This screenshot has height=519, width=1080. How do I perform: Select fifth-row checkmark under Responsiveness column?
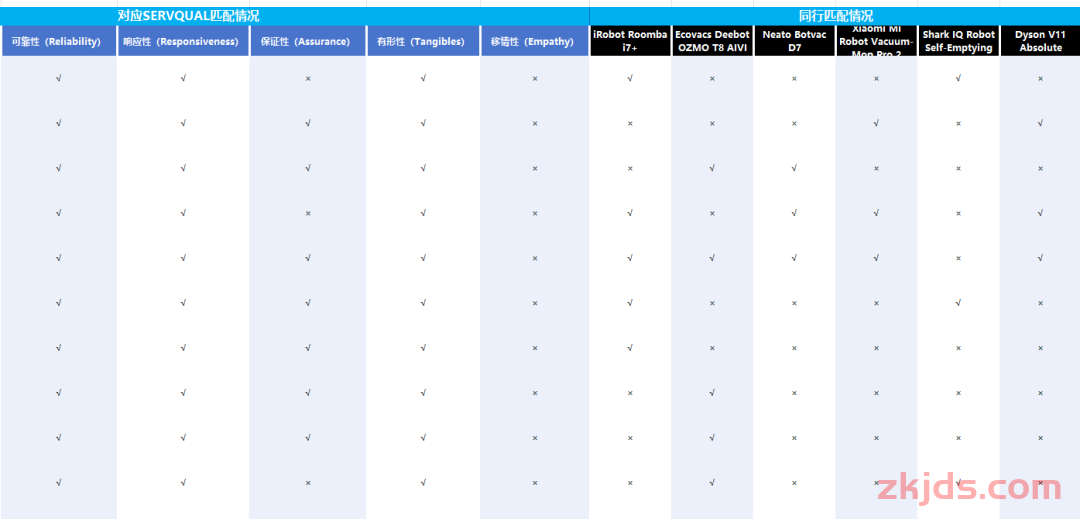click(x=183, y=258)
